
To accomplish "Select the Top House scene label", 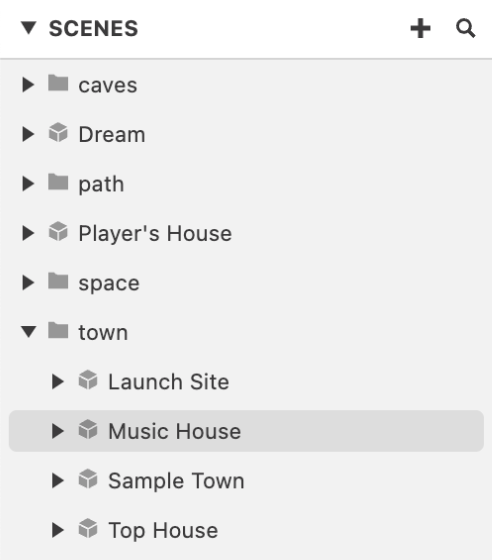I will tap(163, 530).
